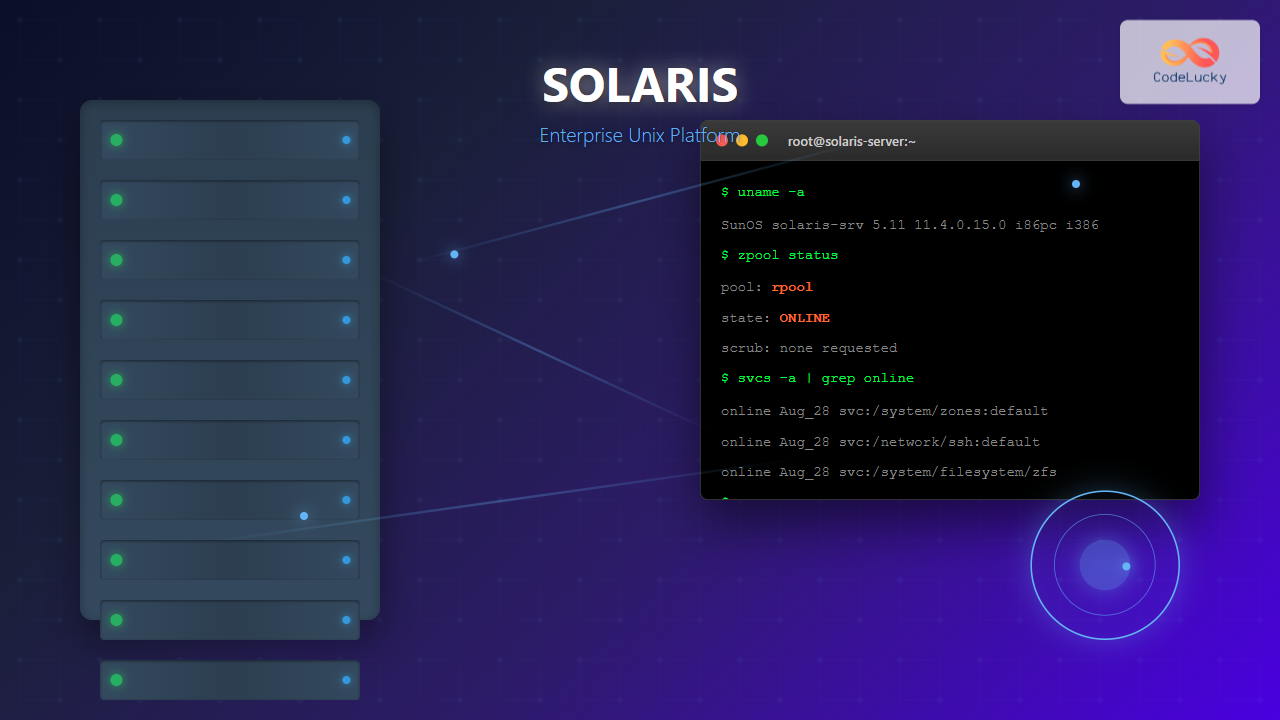Click the CodeLucky infinity logo
Viewport: 1280px width, 720px height.
click(x=1189, y=52)
